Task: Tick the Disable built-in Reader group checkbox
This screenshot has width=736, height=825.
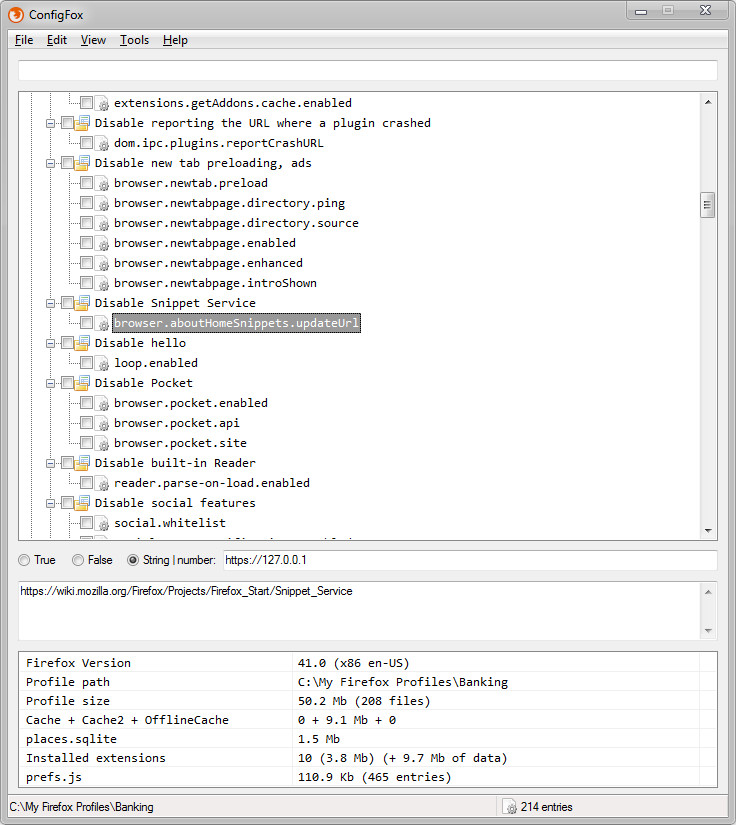Action: pos(67,463)
